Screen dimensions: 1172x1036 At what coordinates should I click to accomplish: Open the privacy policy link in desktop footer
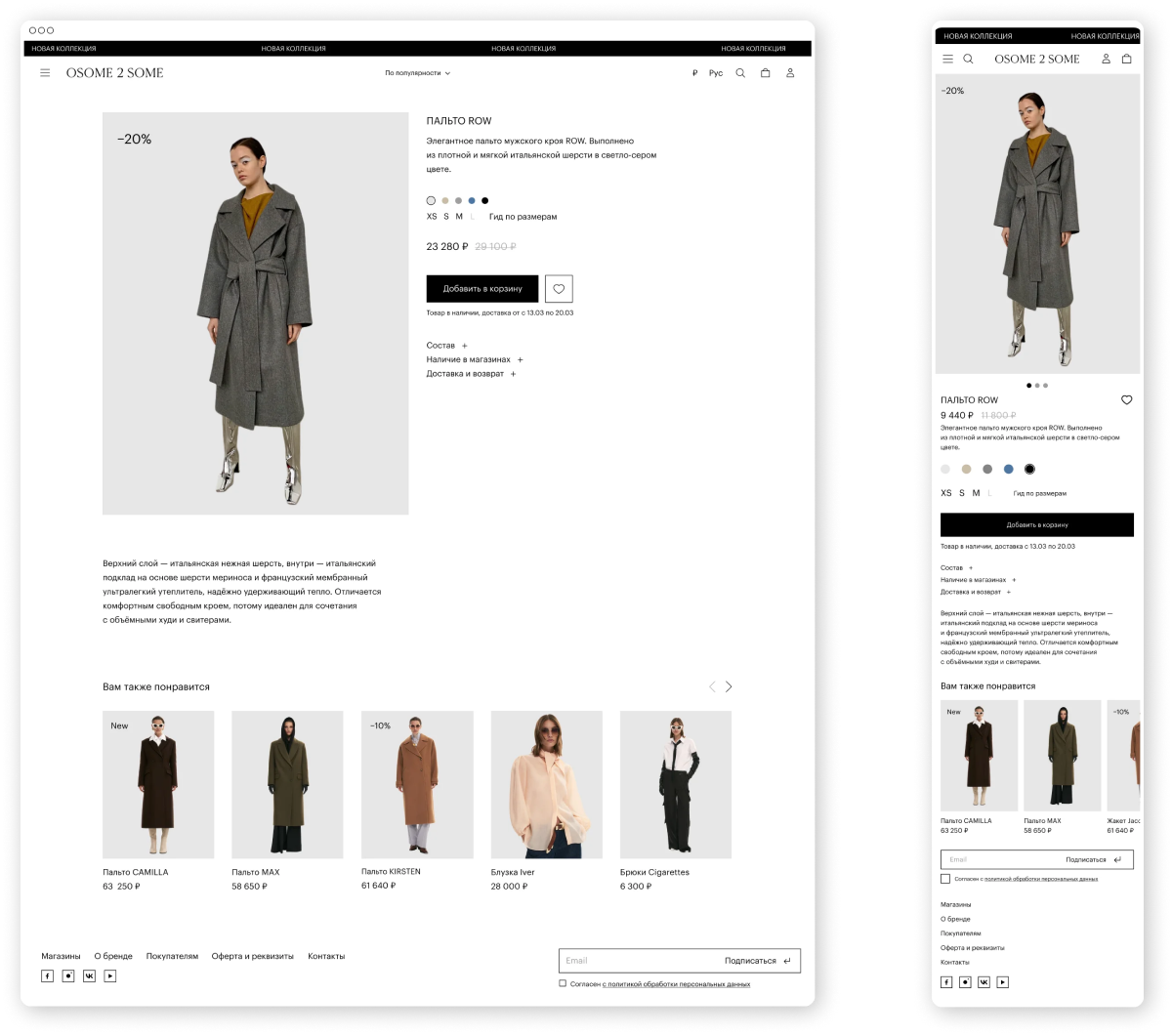(677, 984)
